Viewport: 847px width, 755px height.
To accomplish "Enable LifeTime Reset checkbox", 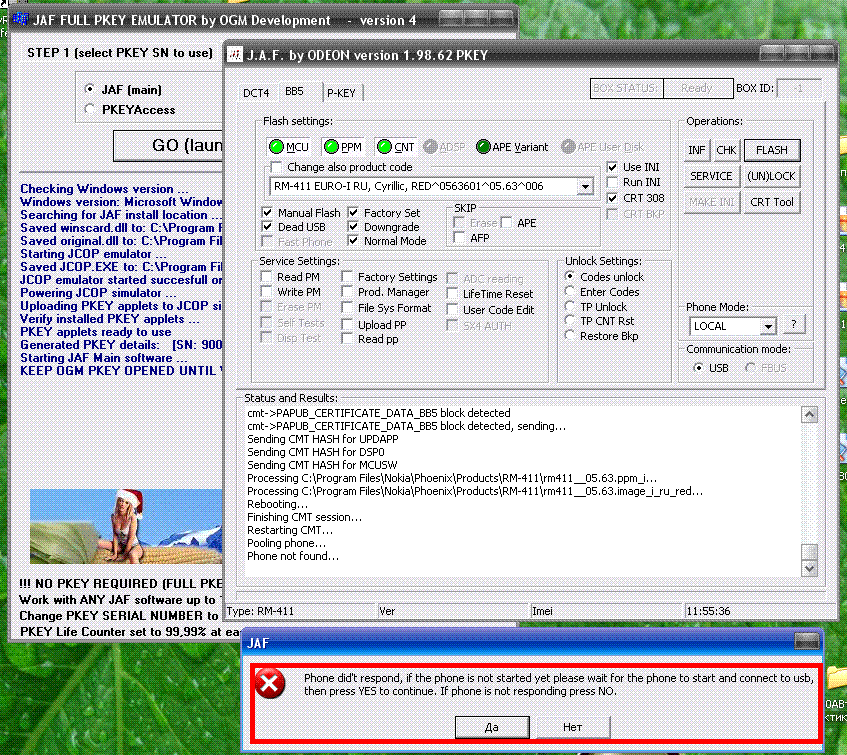I will [x=452, y=294].
